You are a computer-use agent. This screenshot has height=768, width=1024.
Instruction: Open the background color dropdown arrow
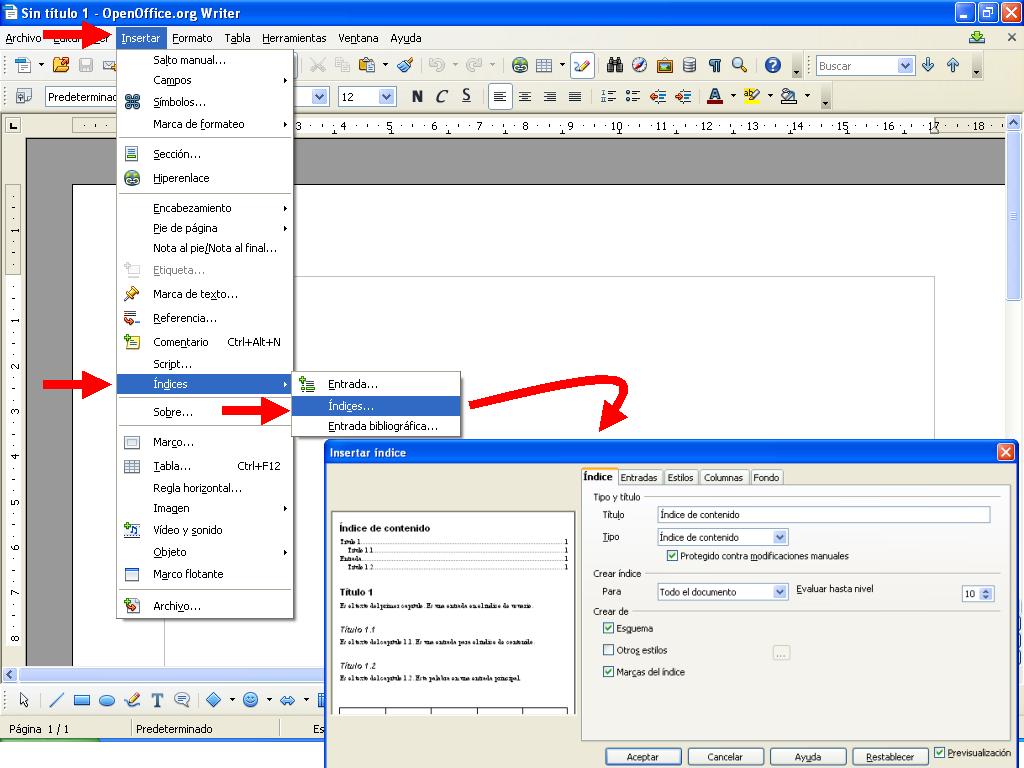pos(807,97)
